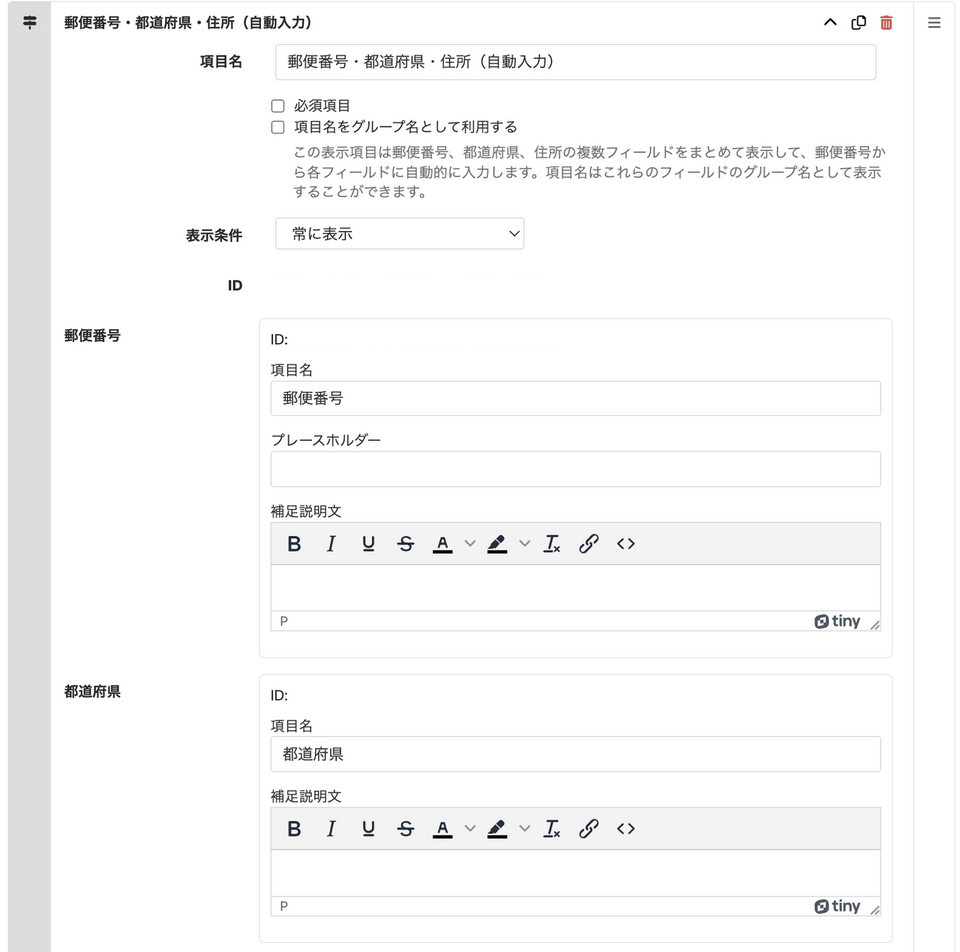
Task: Insert a link in the 郵便番号 editor
Action: pyautogui.click(x=589, y=544)
